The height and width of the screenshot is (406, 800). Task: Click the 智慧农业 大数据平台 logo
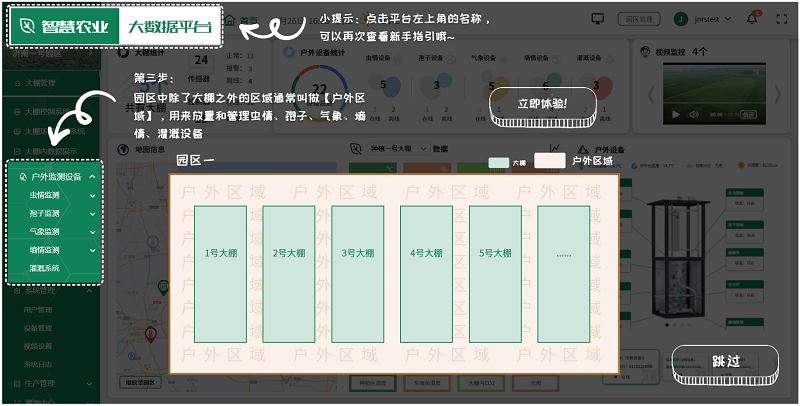click(117, 27)
